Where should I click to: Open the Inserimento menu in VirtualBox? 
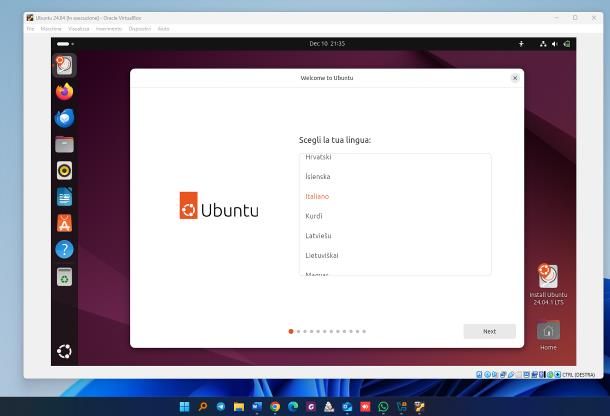(x=109, y=29)
